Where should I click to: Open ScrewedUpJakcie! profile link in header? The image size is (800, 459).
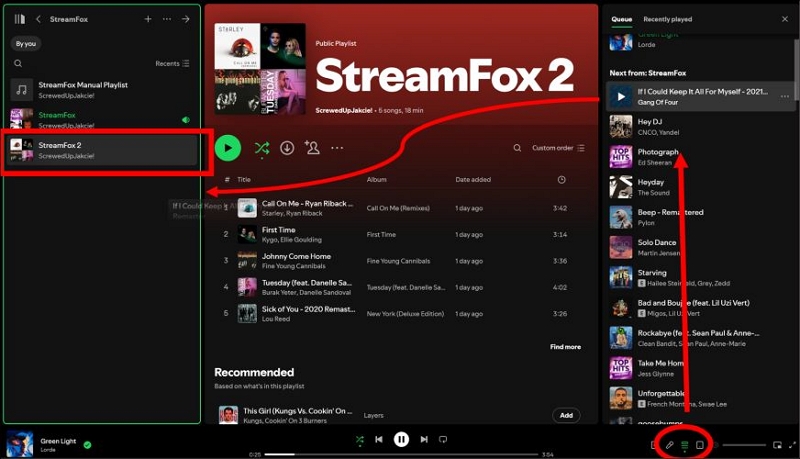343,110
